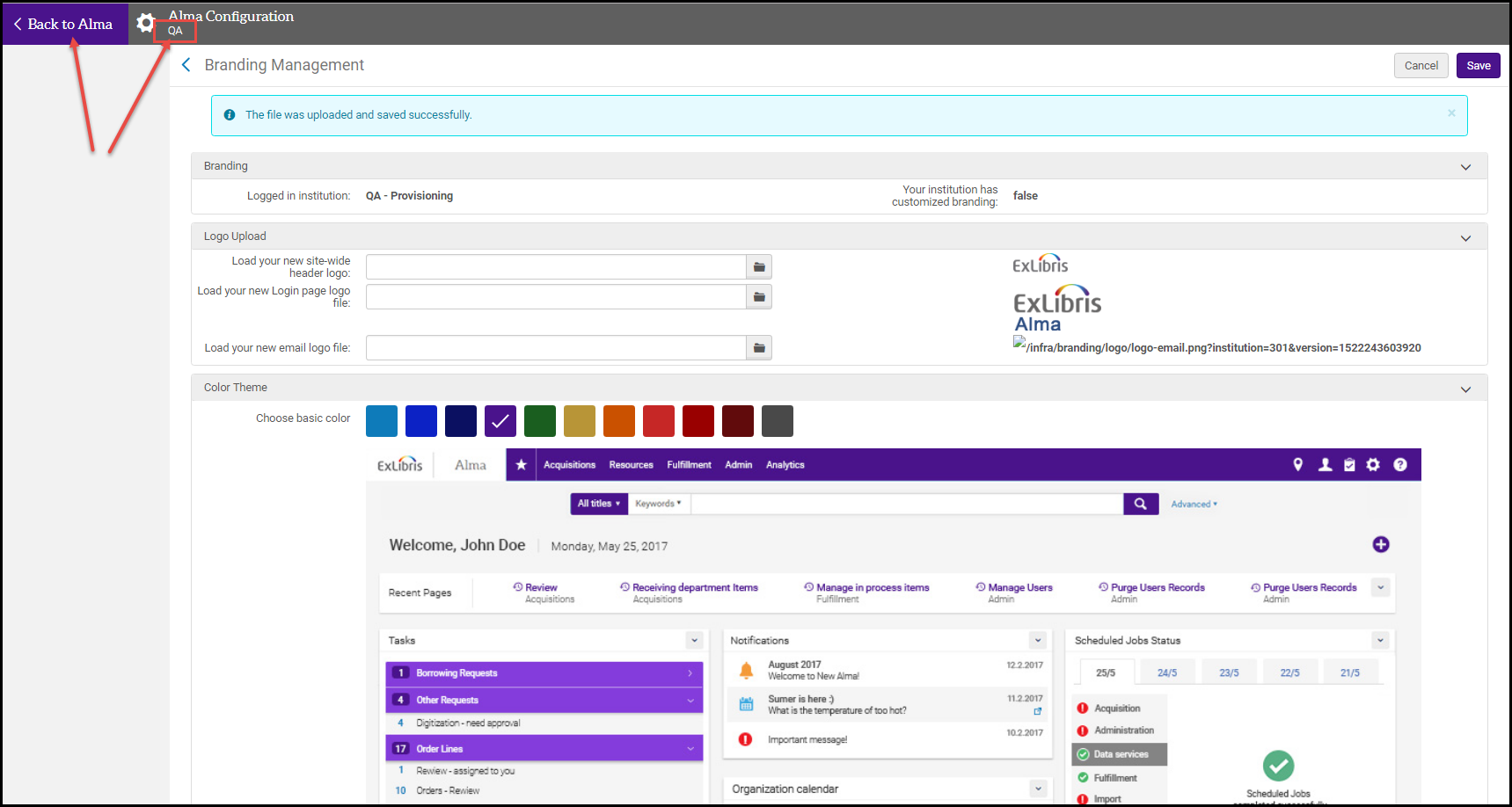Go back using the Branding Management arrow

pyautogui.click(x=186, y=65)
